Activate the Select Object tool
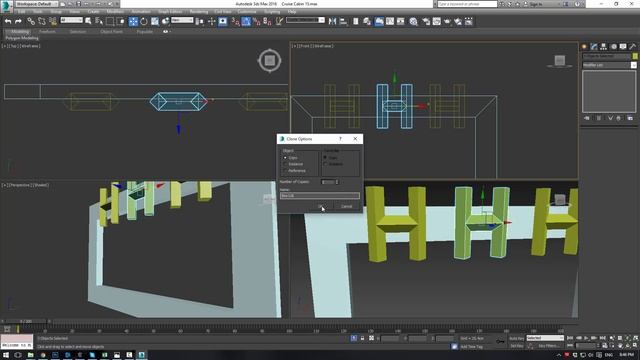Viewport: 640px width, 360px height. (x=88, y=21)
